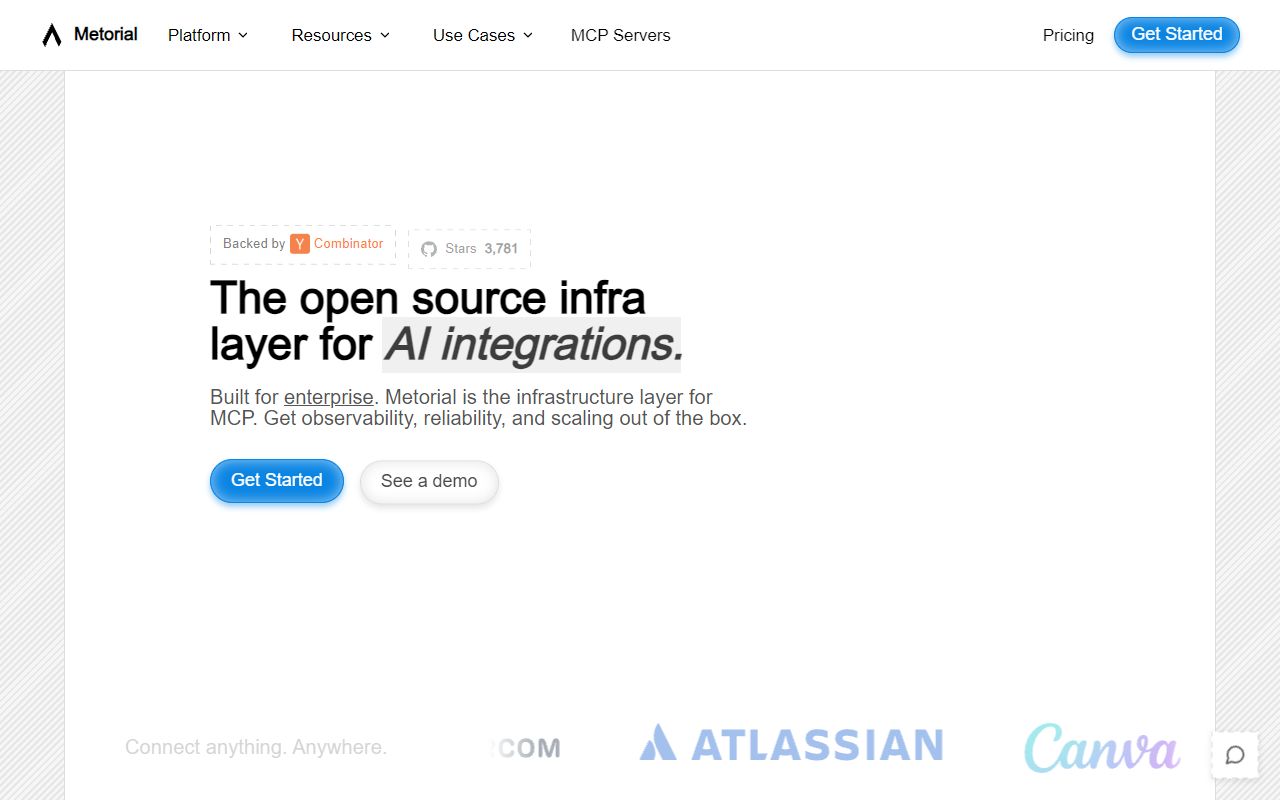The image size is (1280, 800).
Task: Click the Atlassian triangle logo icon
Action: (x=658, y=743)
